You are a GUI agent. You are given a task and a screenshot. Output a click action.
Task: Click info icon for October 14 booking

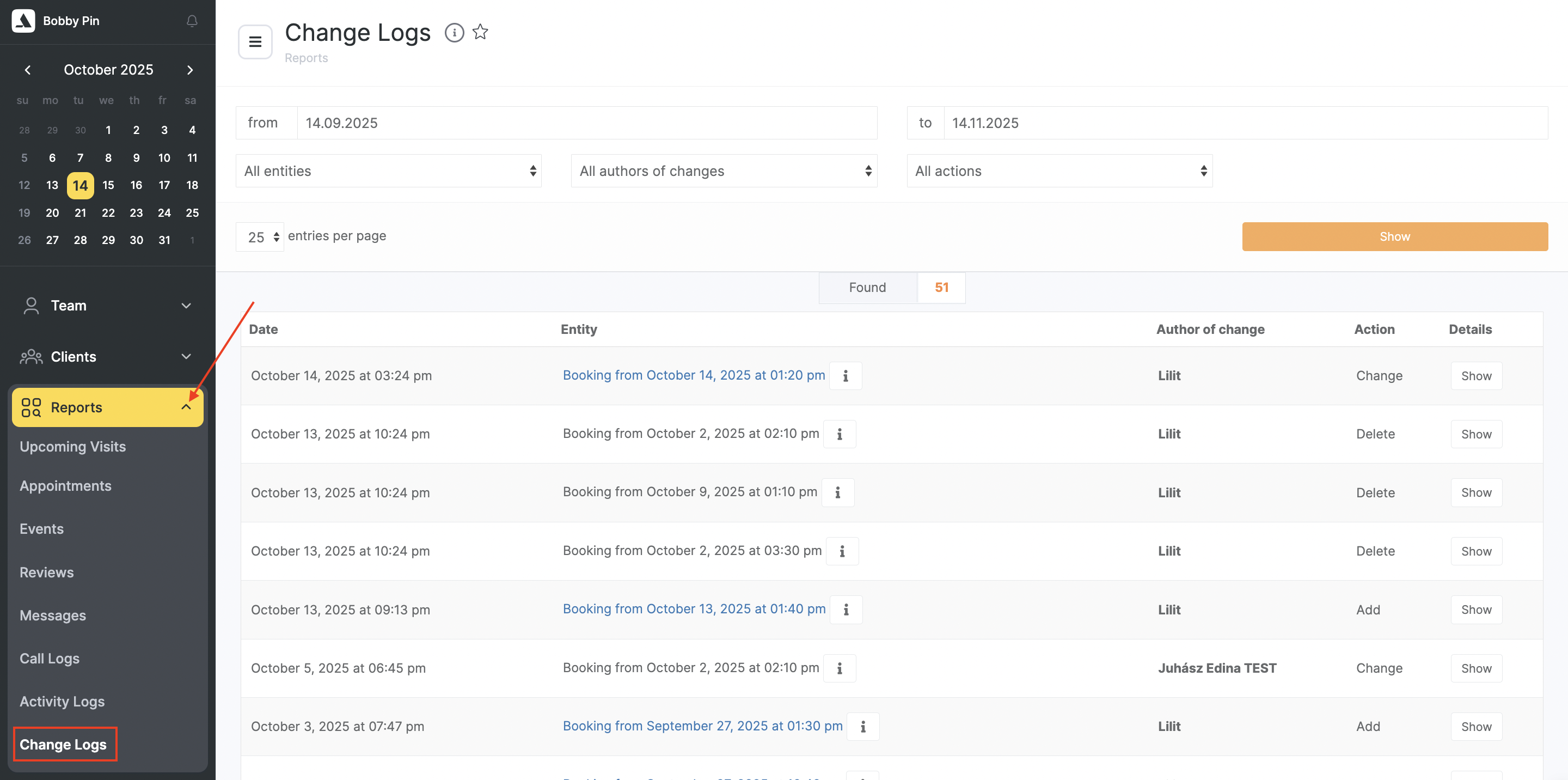tap(846, 376)
